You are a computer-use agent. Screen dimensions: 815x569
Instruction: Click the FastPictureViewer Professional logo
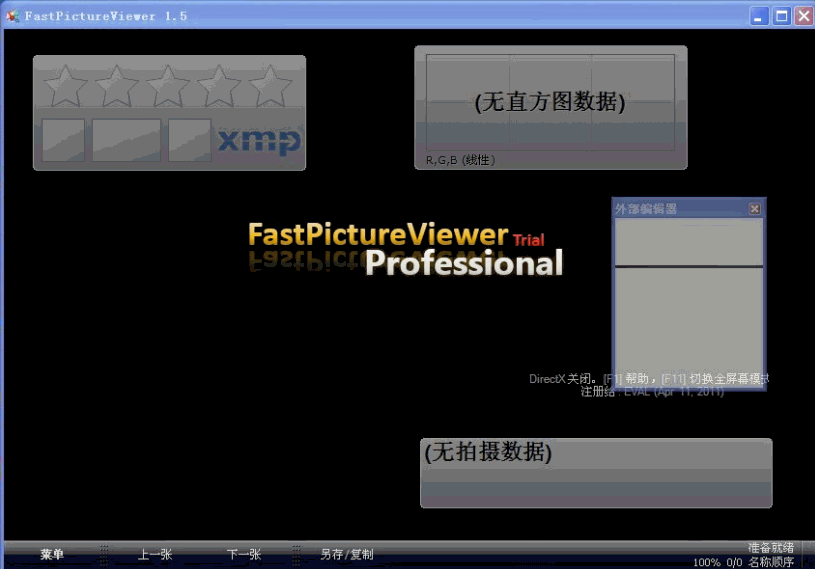pos(405,248)
